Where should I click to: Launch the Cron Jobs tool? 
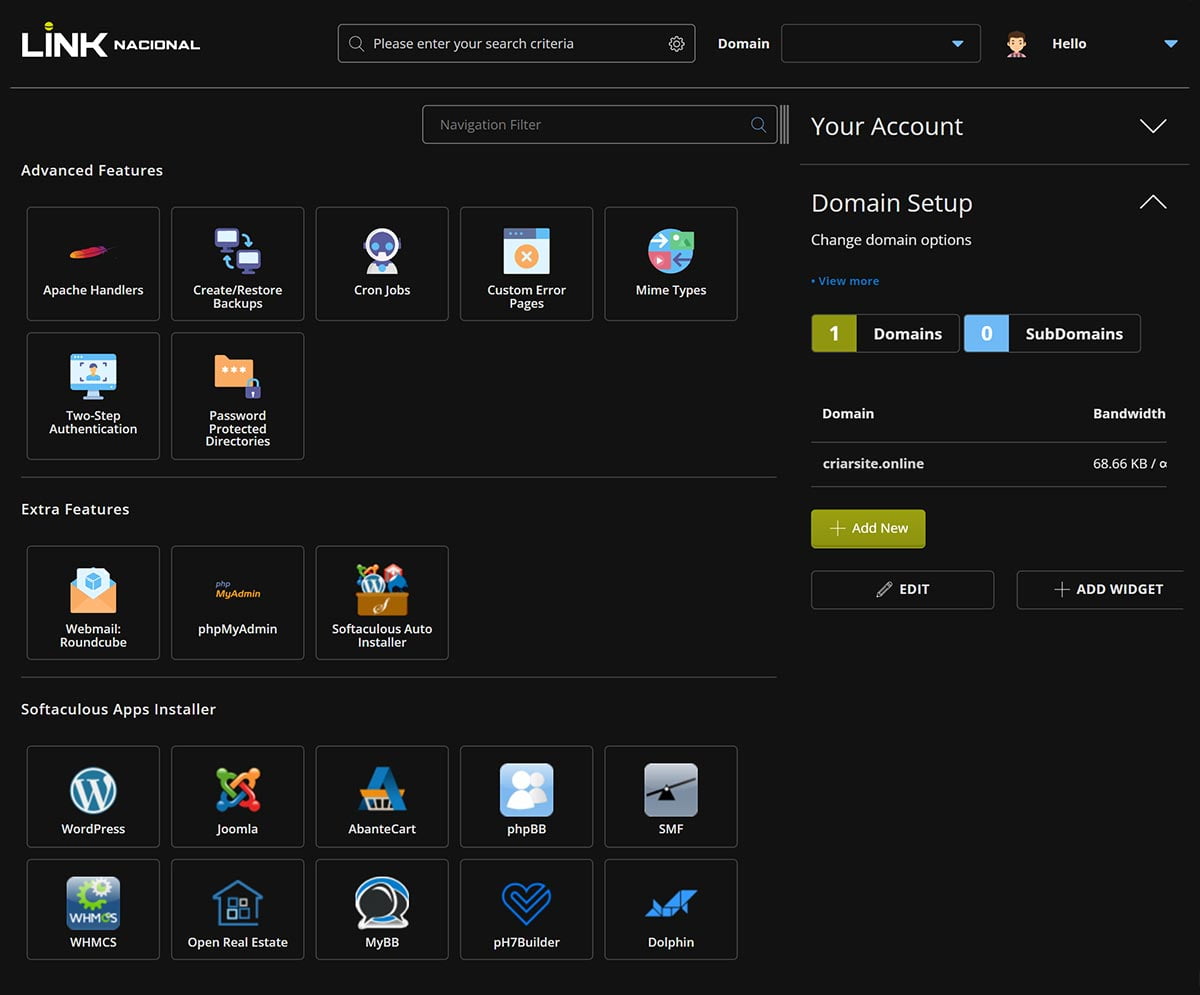382,264
